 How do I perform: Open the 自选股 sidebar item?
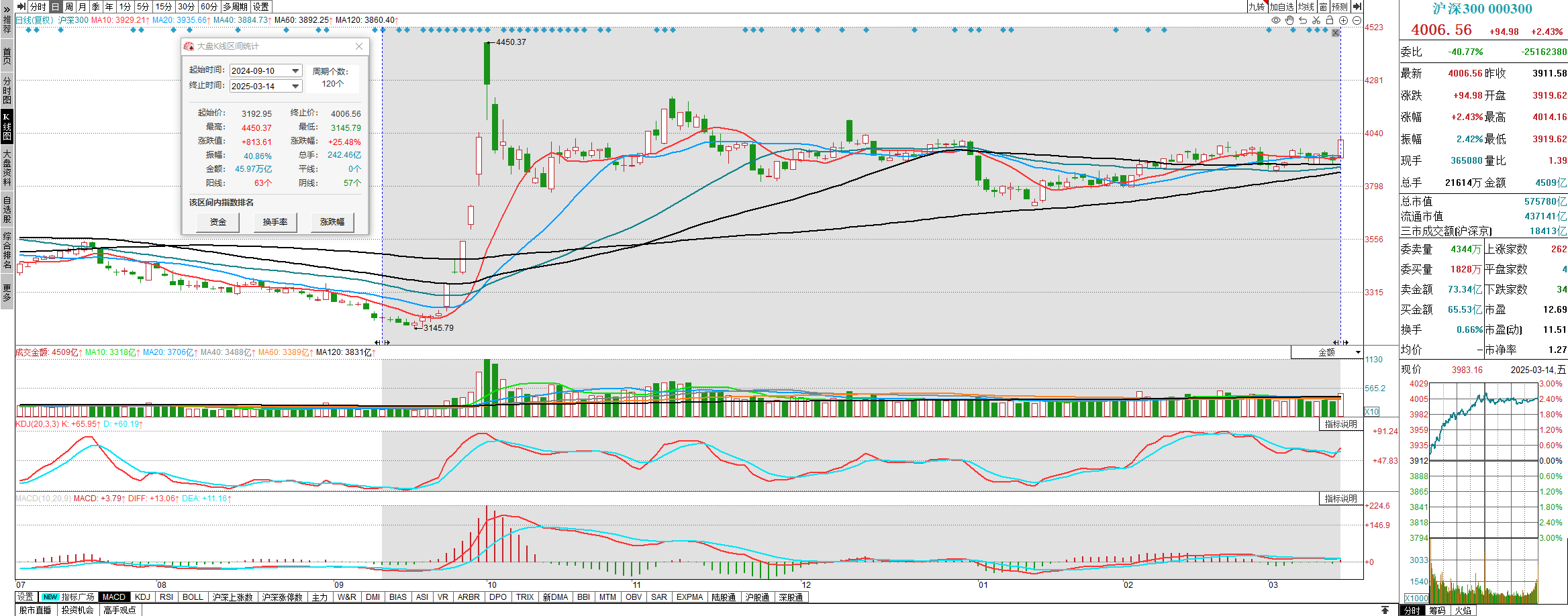coord(7,209)
